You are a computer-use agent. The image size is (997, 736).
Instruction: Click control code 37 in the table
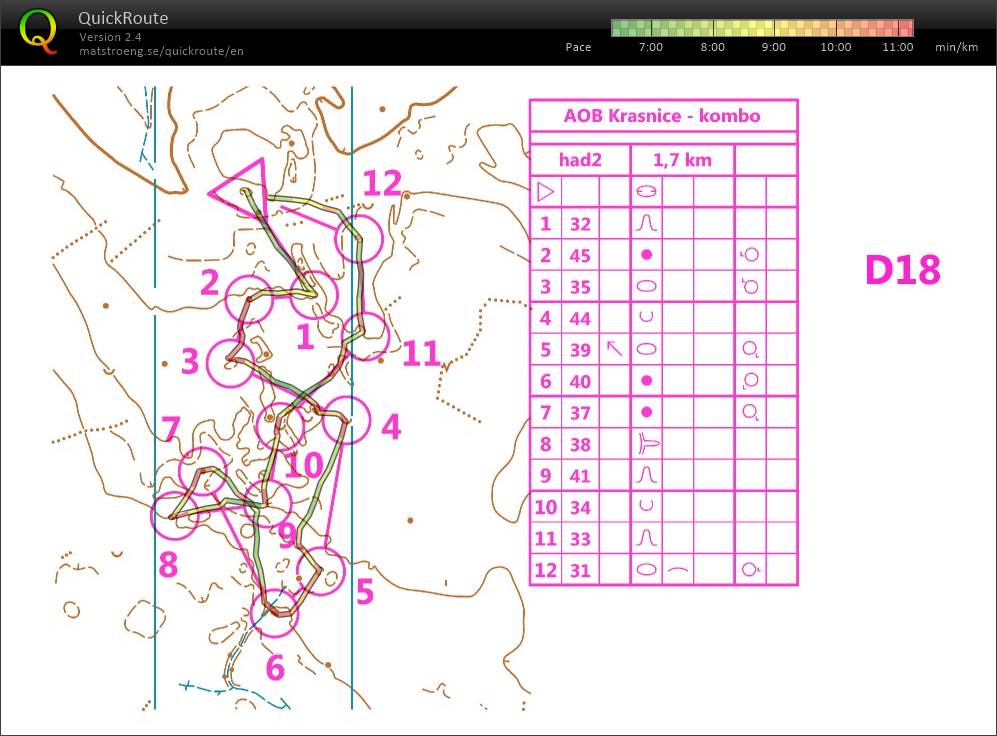[580, 413]
